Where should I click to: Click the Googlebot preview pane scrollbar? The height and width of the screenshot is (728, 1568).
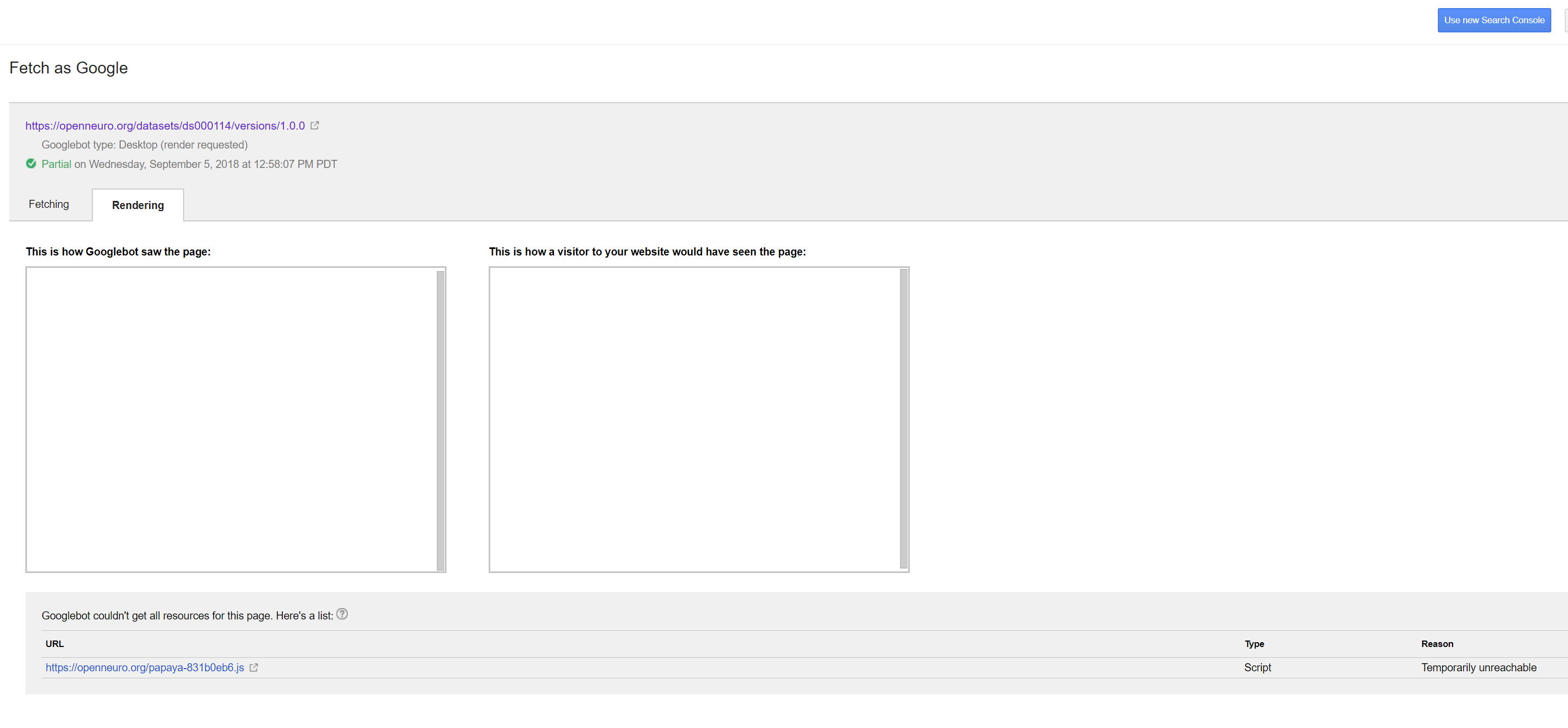click(x=440, y=420)
